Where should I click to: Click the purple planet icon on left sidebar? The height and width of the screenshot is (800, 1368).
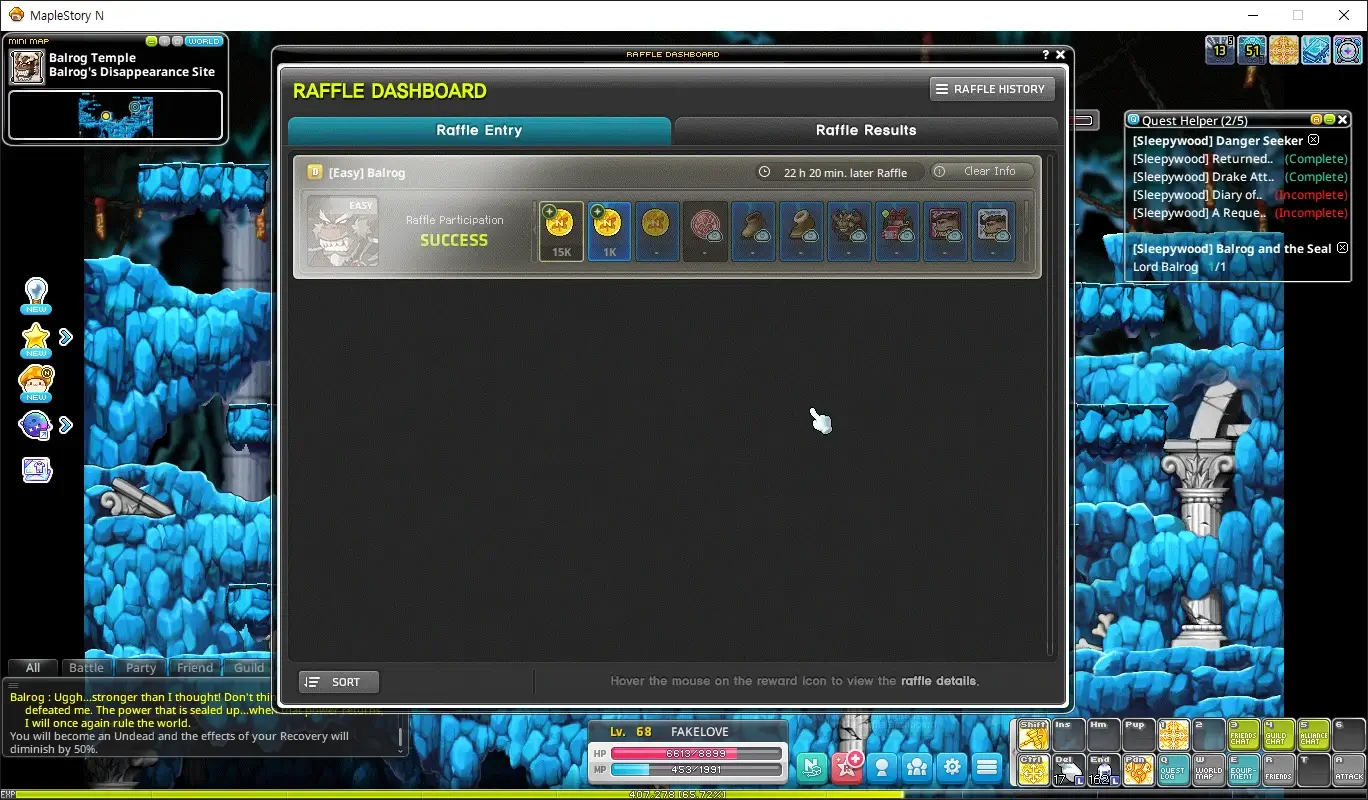35,426
